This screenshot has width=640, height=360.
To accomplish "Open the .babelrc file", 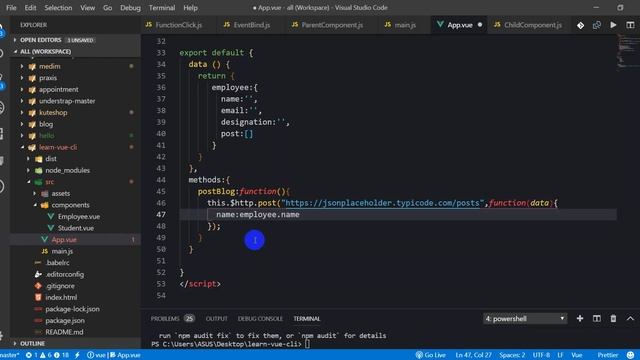I will coord(57,263).
